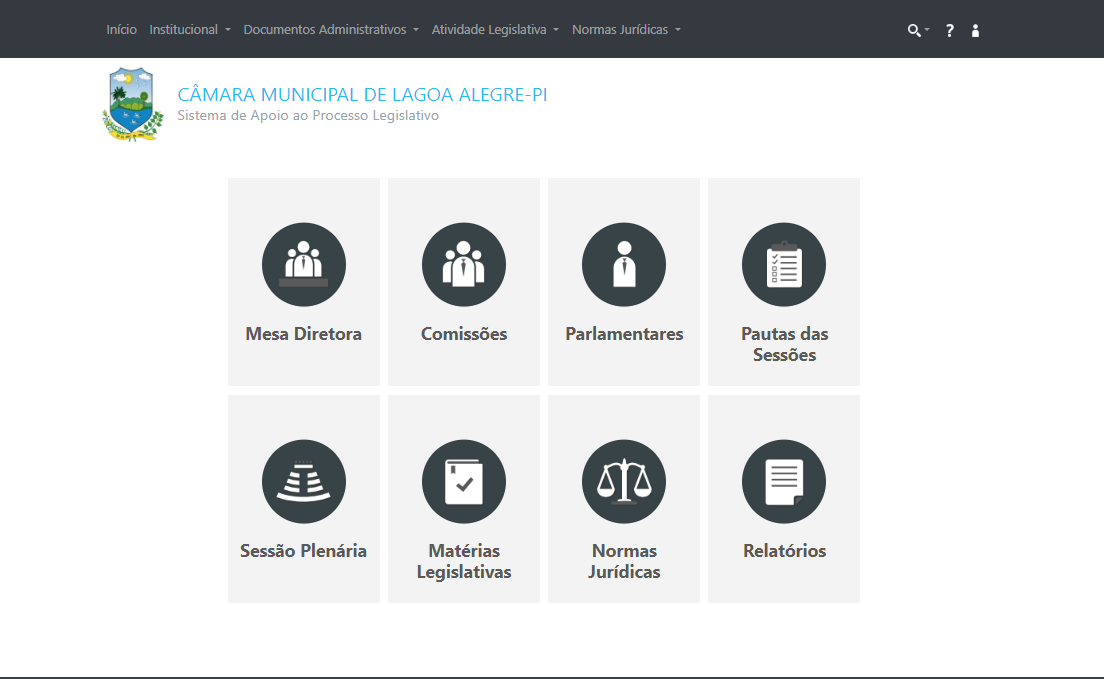Click the Sessão Plenária chamber icon
The width and height of the screenshot is (1104, 679).
click(x=304, y=482)
